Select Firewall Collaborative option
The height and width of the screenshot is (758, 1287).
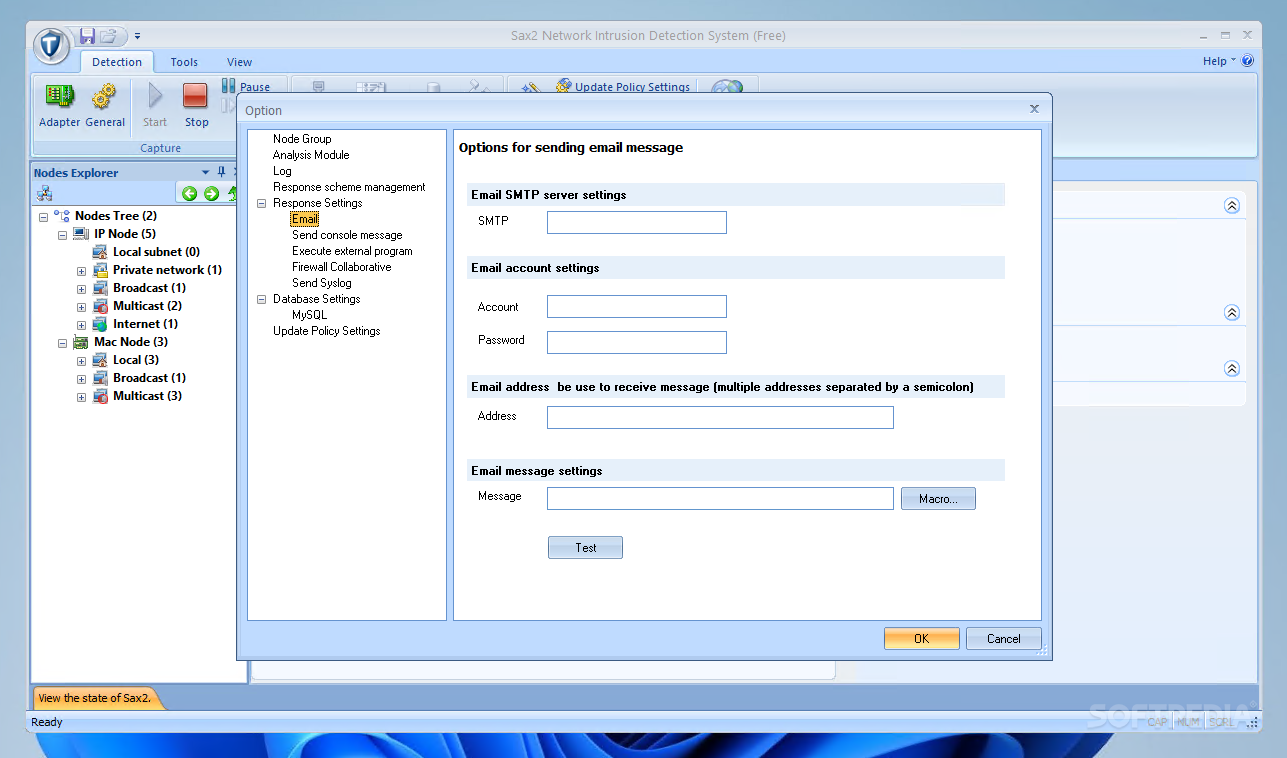[x=342, y=267]
